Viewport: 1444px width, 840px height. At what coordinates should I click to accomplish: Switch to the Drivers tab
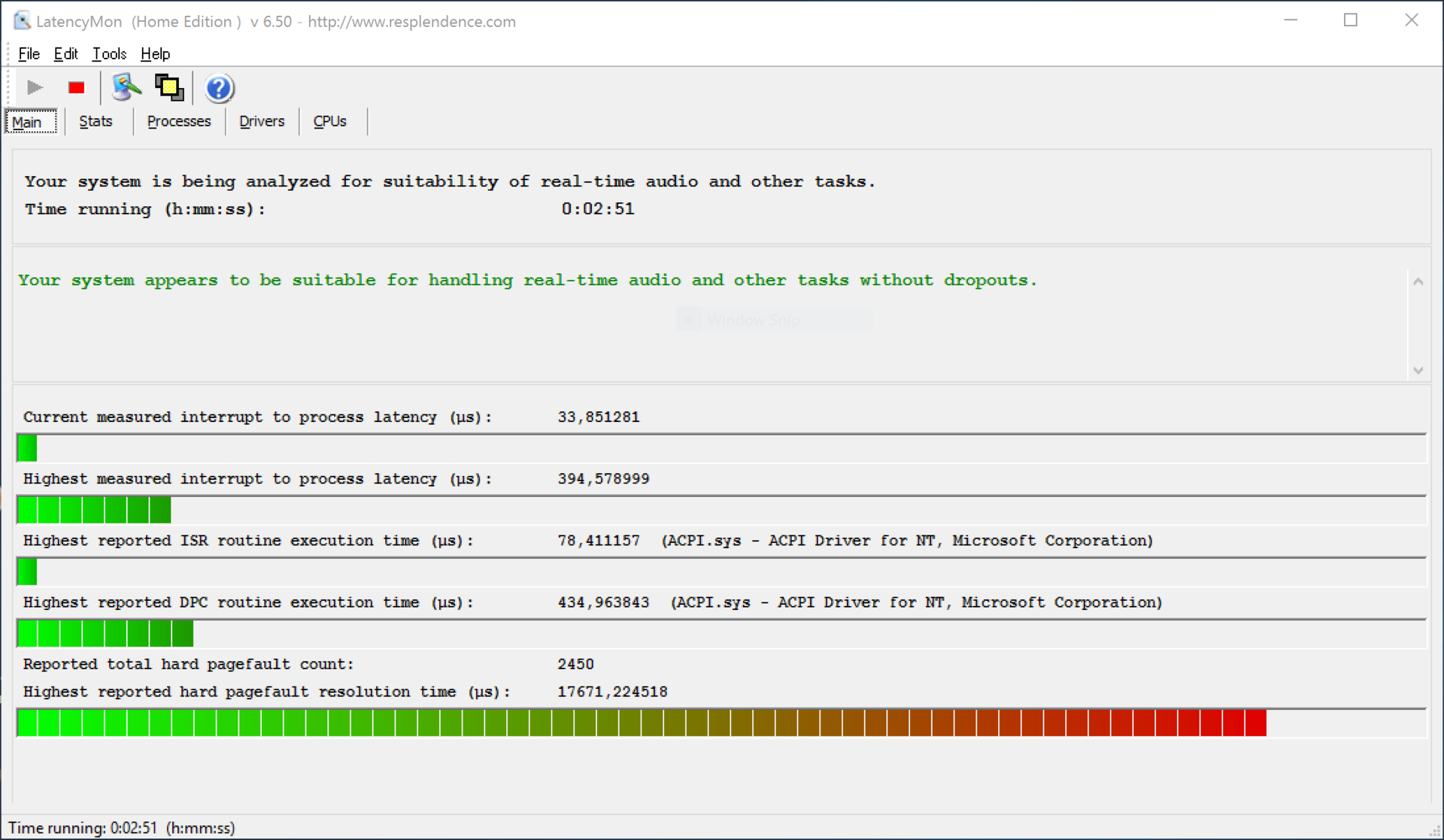(262, 122)
